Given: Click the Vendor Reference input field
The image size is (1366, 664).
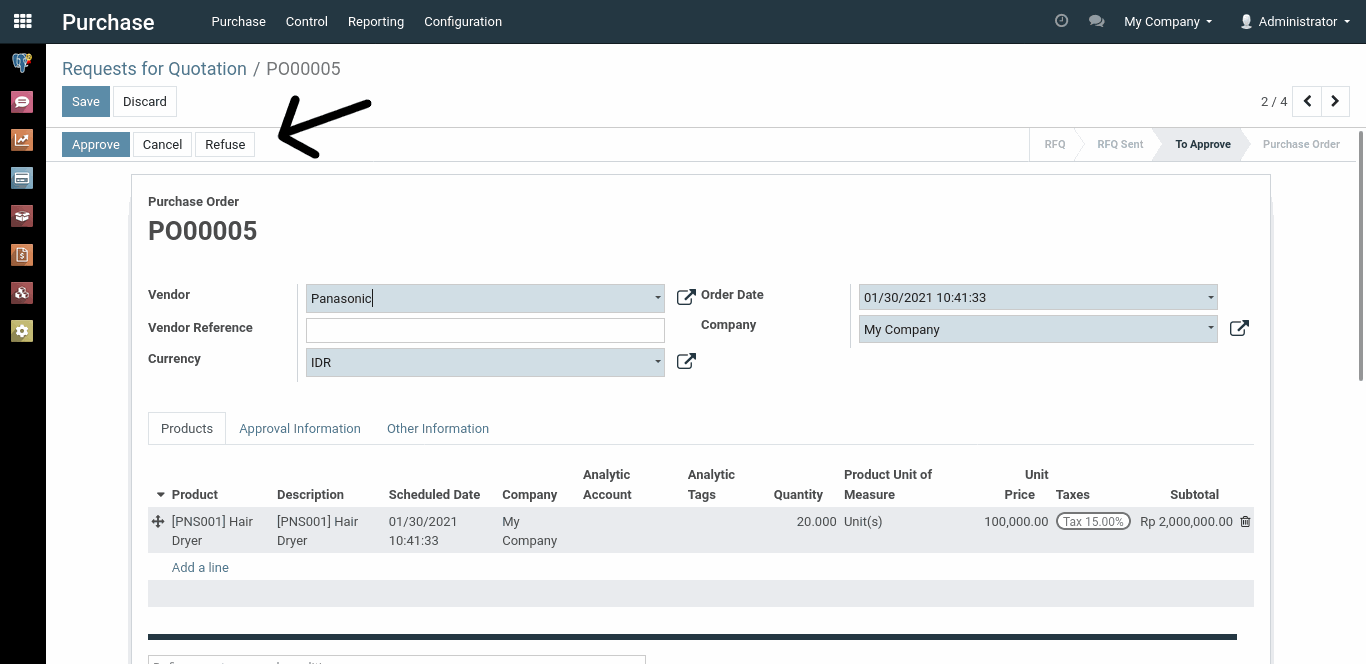Looking at the screenshot, I should 485,330.
